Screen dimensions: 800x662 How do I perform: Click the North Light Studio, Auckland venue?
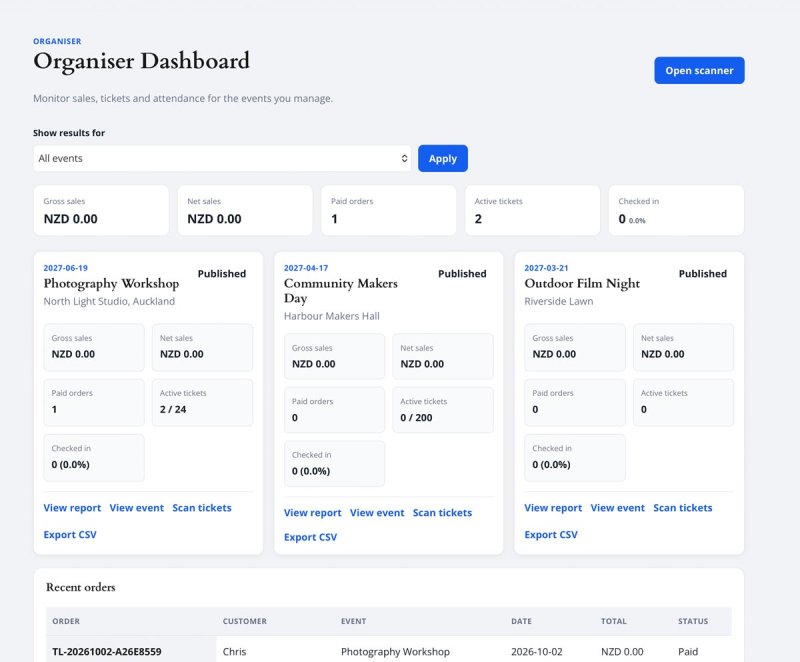[x=109, y=301]
